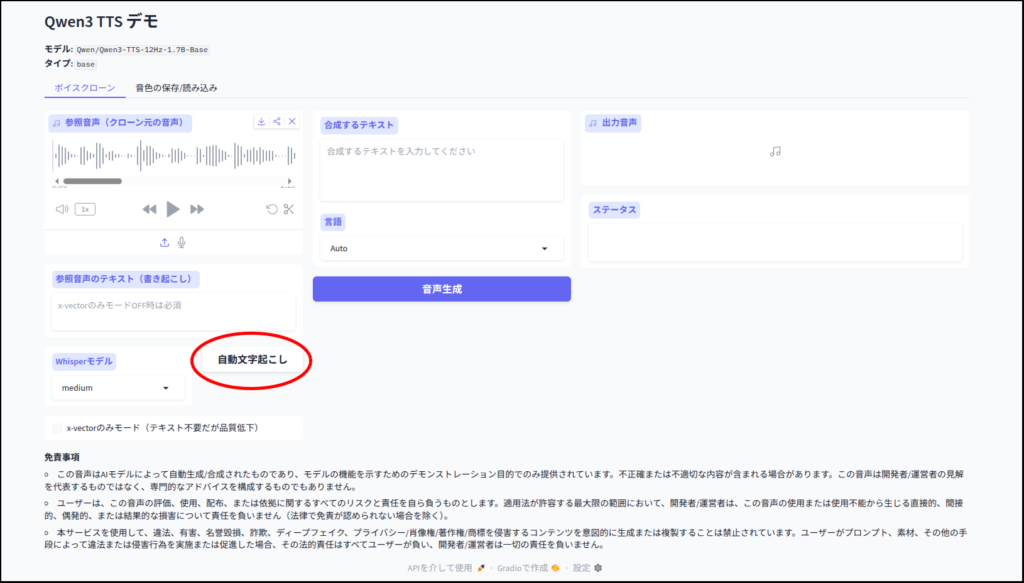Trim audio with the scissors icon

(289, 209)
